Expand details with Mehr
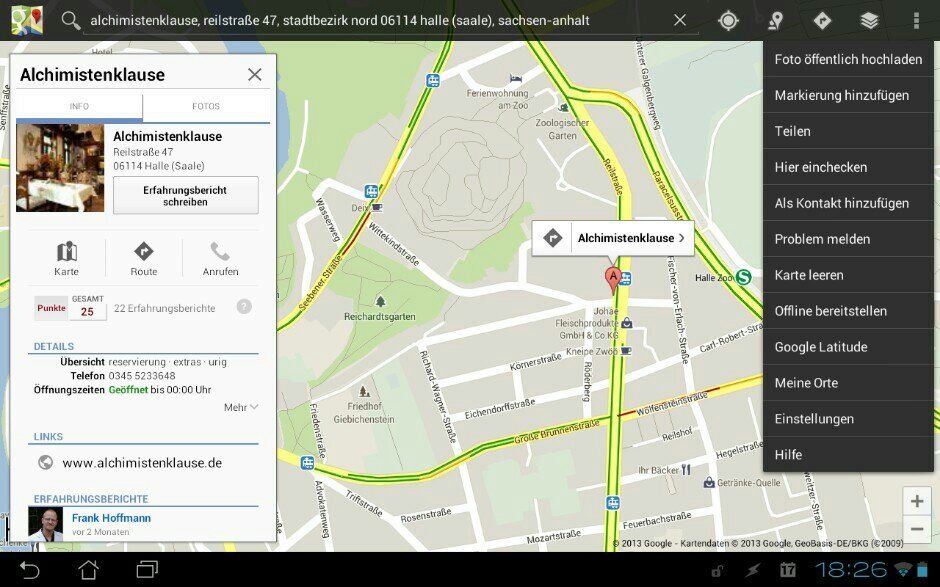Screen dimensions: 940x587 pyautogui.click(x=241, y=407)
